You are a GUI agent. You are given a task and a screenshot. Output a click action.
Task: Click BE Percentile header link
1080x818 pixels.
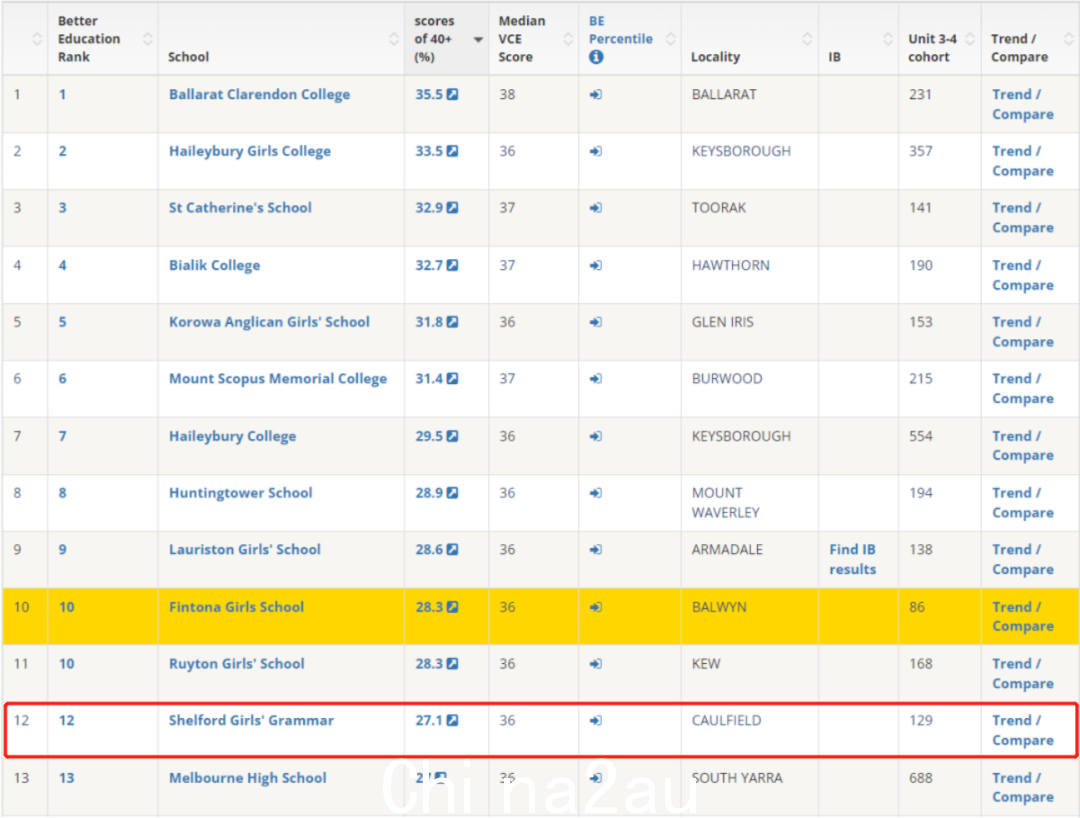pos(621,30)
